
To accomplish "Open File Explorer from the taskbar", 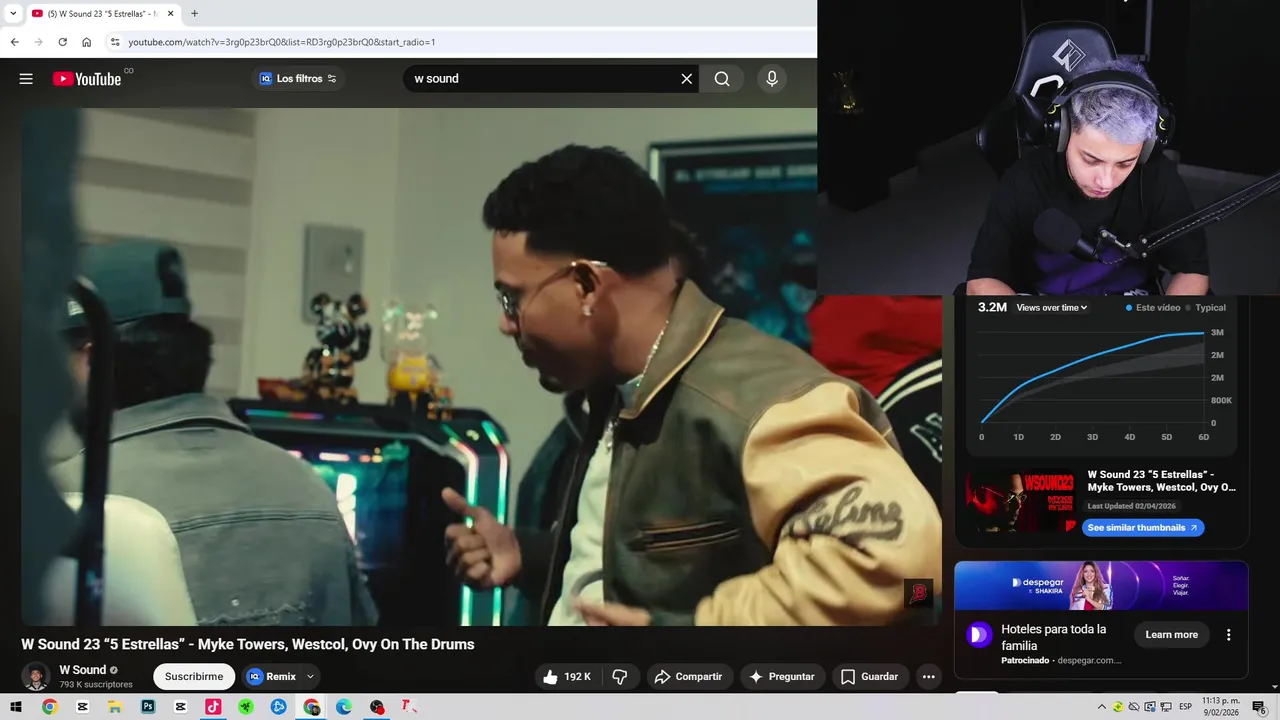I will pyautogui.click(x=115, y=707).
